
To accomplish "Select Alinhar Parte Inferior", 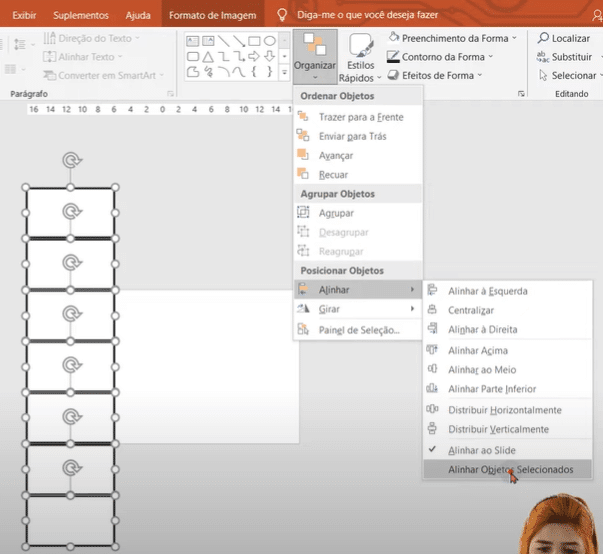I will (x=507, y=389).
